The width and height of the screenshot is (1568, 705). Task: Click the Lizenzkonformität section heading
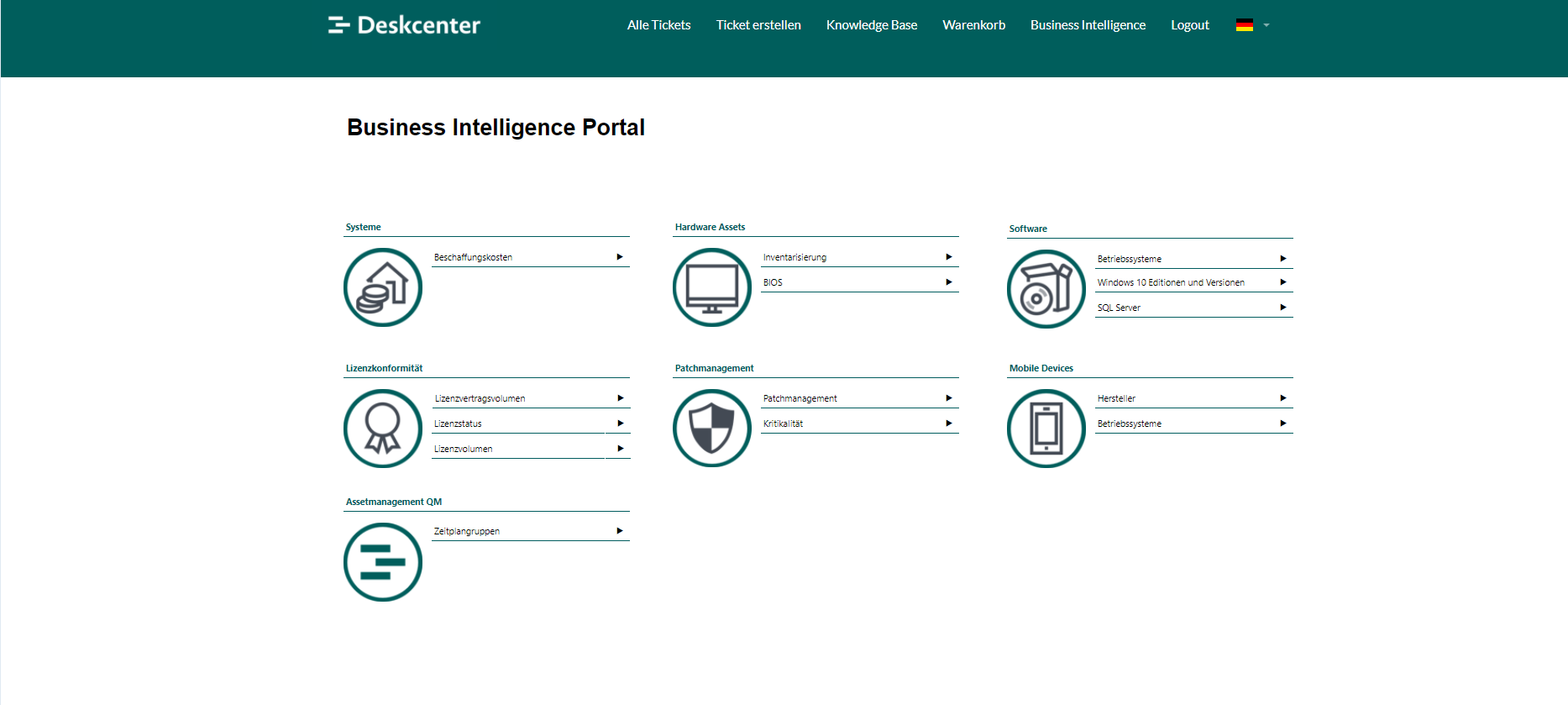coord(385,368)
